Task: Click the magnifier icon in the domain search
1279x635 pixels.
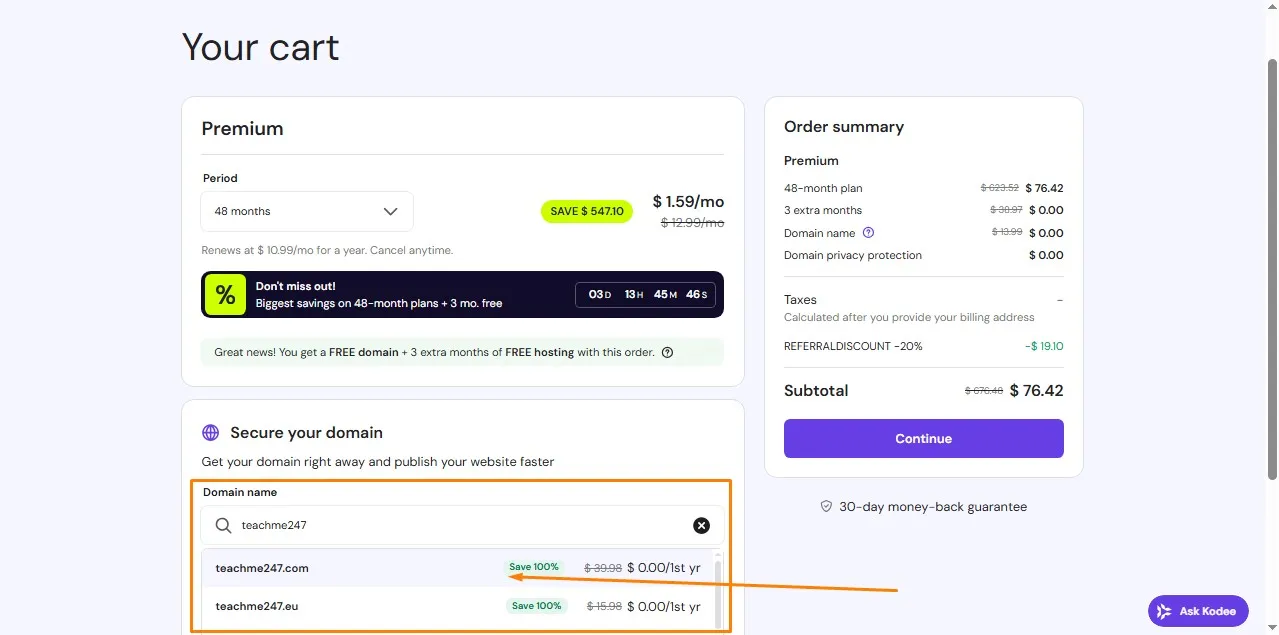Action: click(222, 525)
